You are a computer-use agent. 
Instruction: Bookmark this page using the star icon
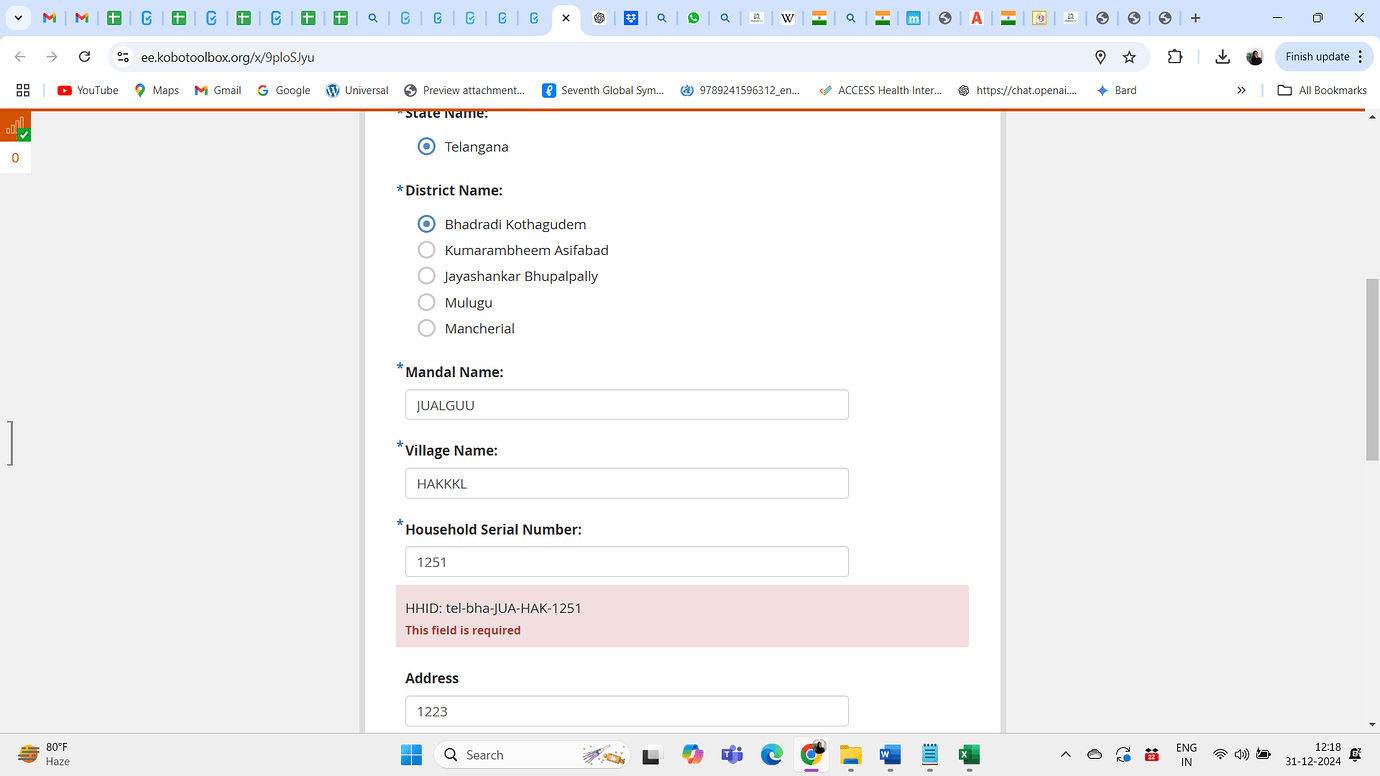1131,57
